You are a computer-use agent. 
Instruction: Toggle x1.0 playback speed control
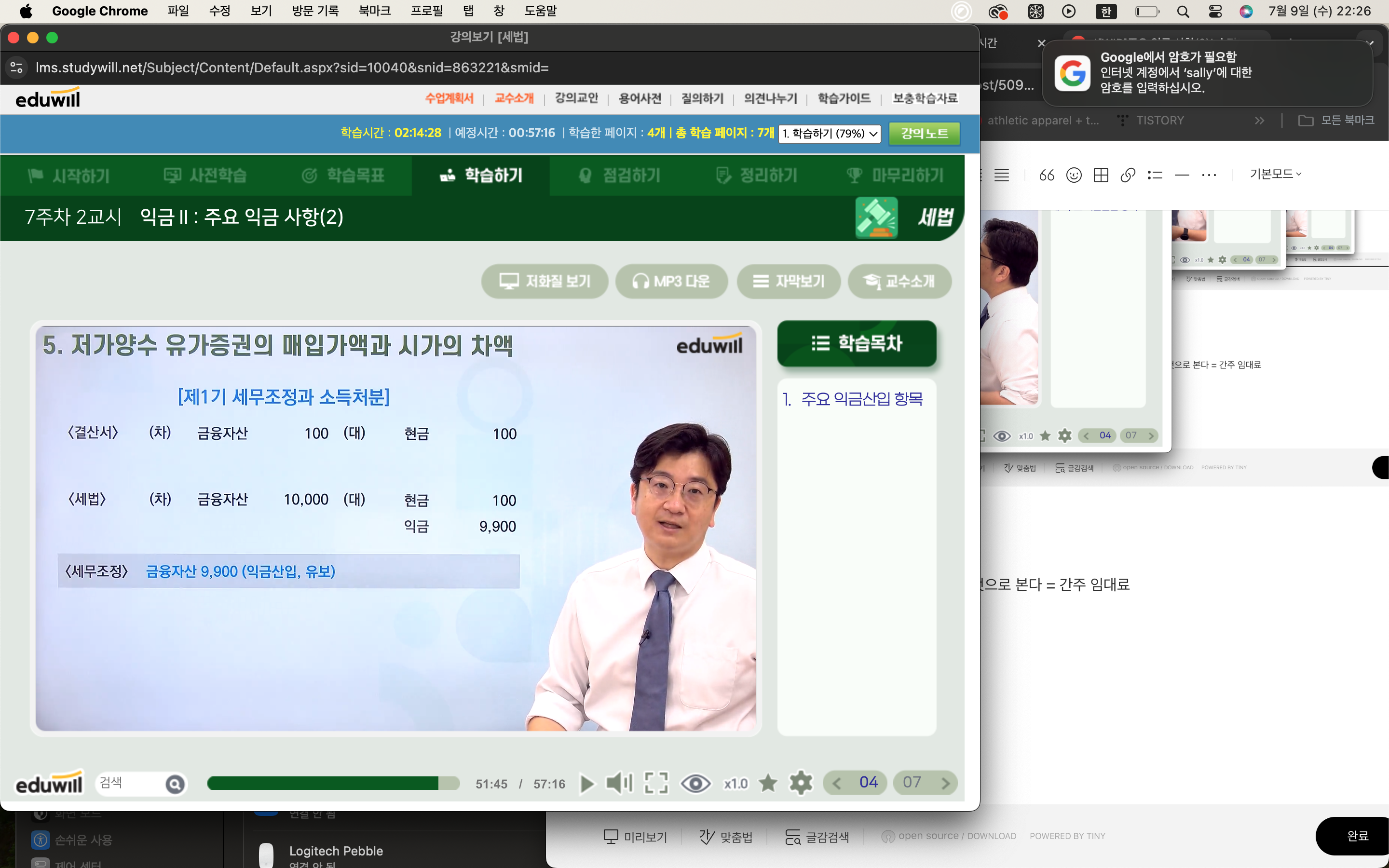pos(735,784)
